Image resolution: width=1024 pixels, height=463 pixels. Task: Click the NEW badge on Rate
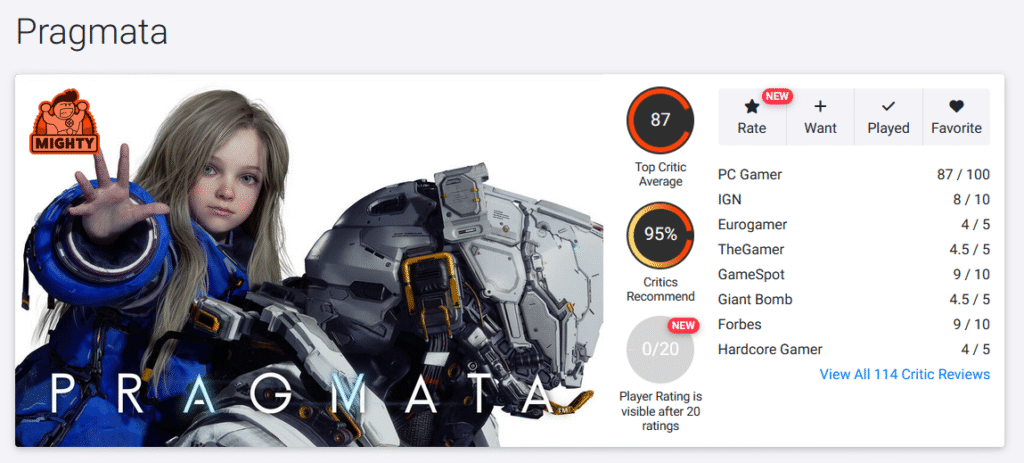[x=777, y=96]
